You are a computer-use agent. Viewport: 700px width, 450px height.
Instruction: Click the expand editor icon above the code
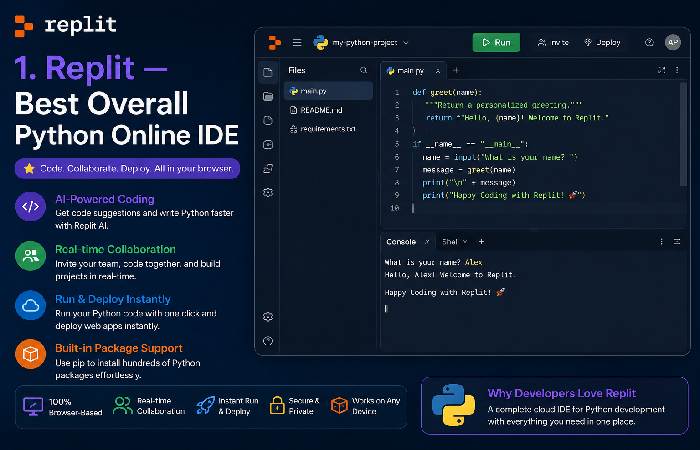[661, 70]
